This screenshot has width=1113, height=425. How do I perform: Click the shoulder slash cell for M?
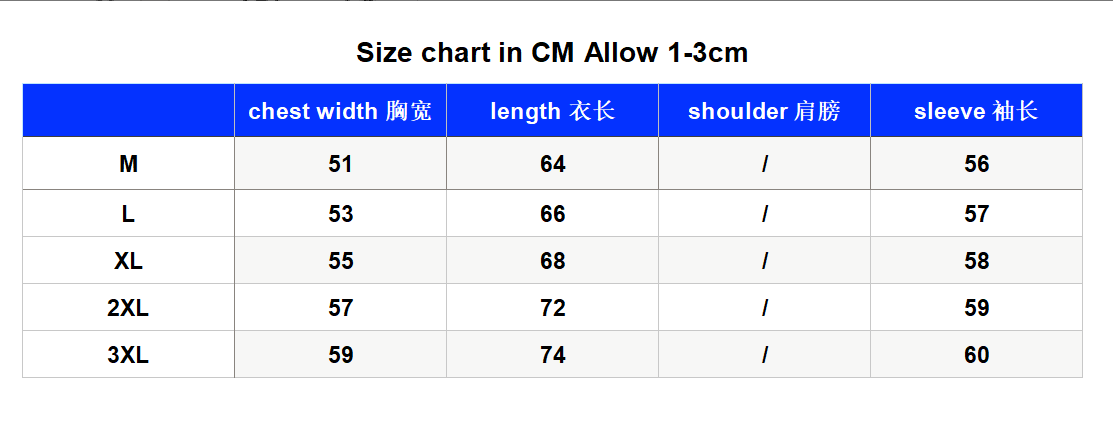(764, 164)
